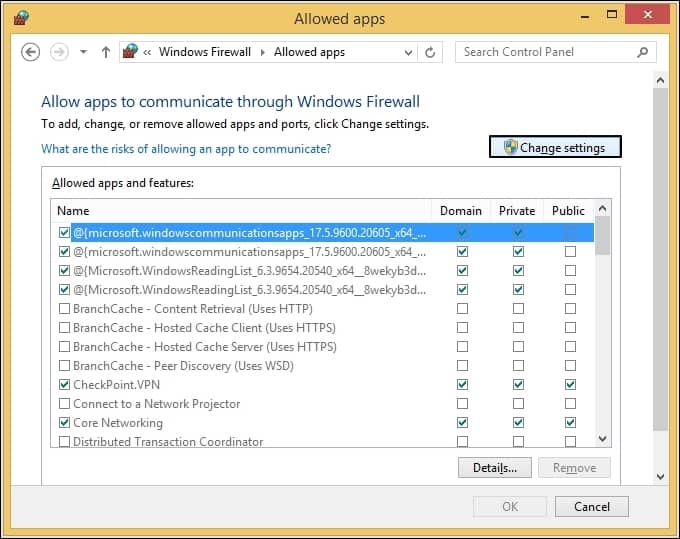Expand the address bar history dropdown

(x=408, y=53)
